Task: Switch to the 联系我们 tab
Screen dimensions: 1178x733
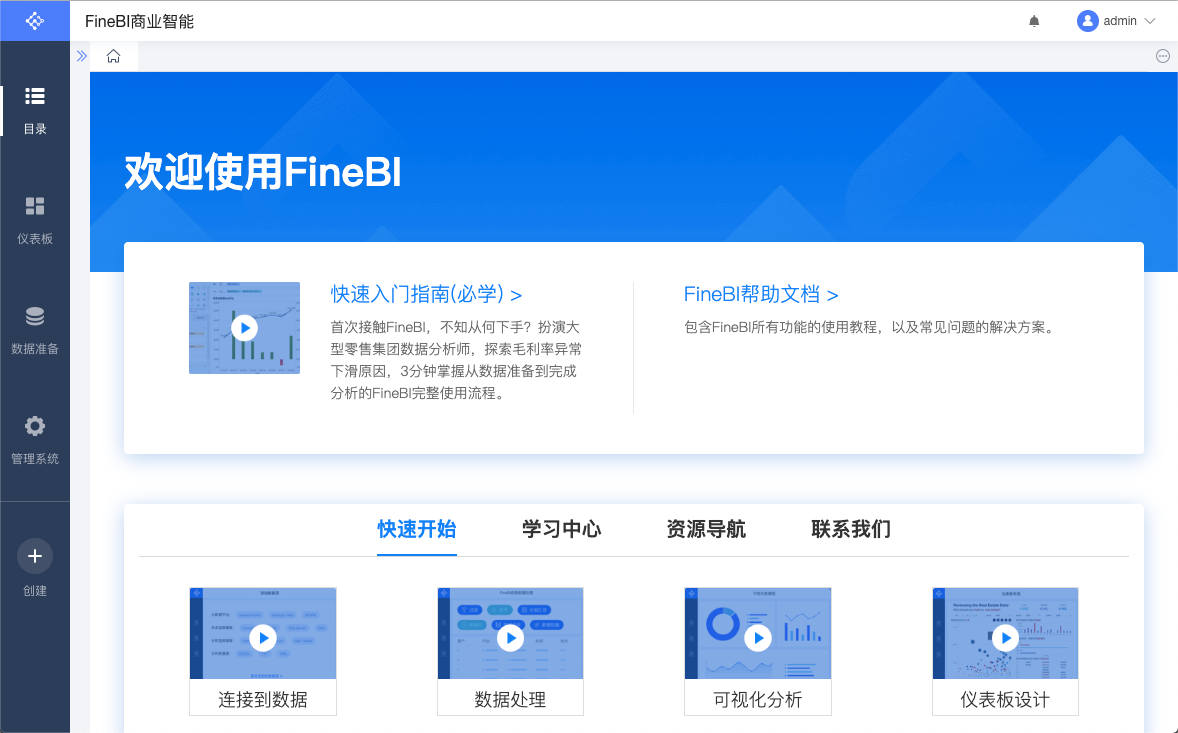Action: [x=851, y=529]
